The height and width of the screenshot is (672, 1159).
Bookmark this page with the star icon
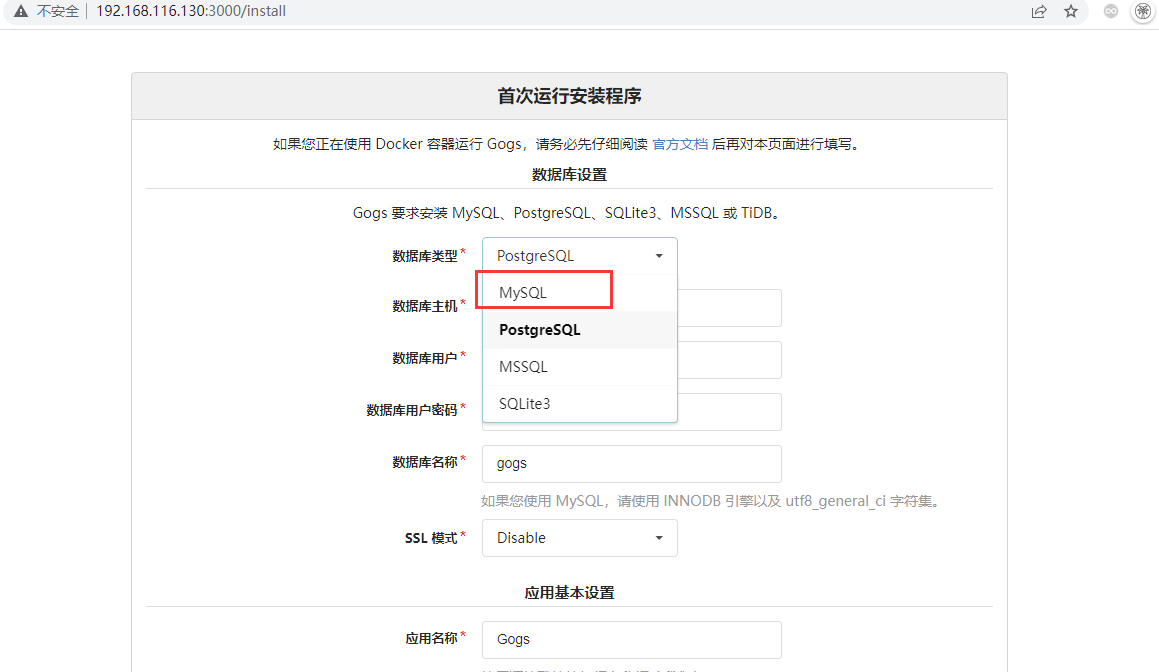[x=1070, y=11]
